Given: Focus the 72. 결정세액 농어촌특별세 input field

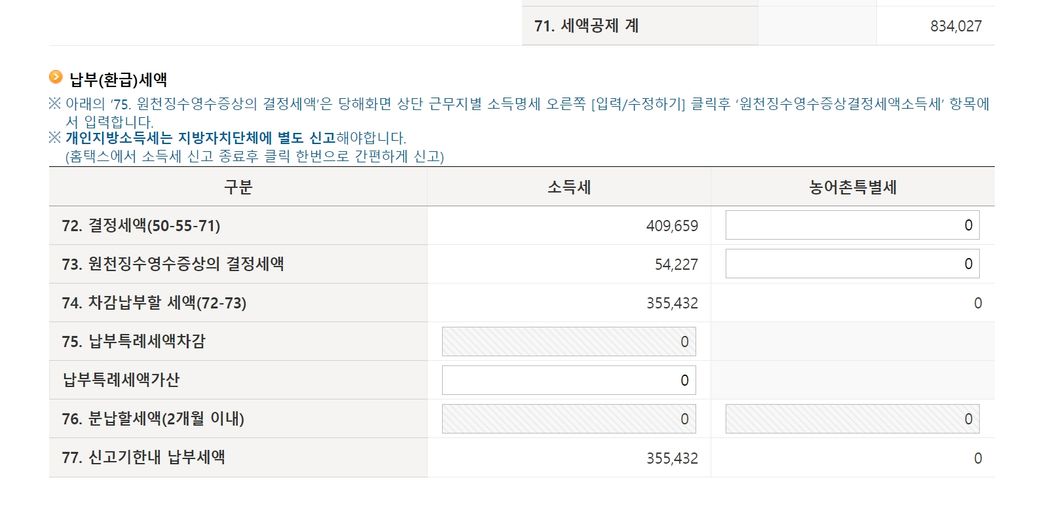Looking at the screenshot, I should click(852, 226).
